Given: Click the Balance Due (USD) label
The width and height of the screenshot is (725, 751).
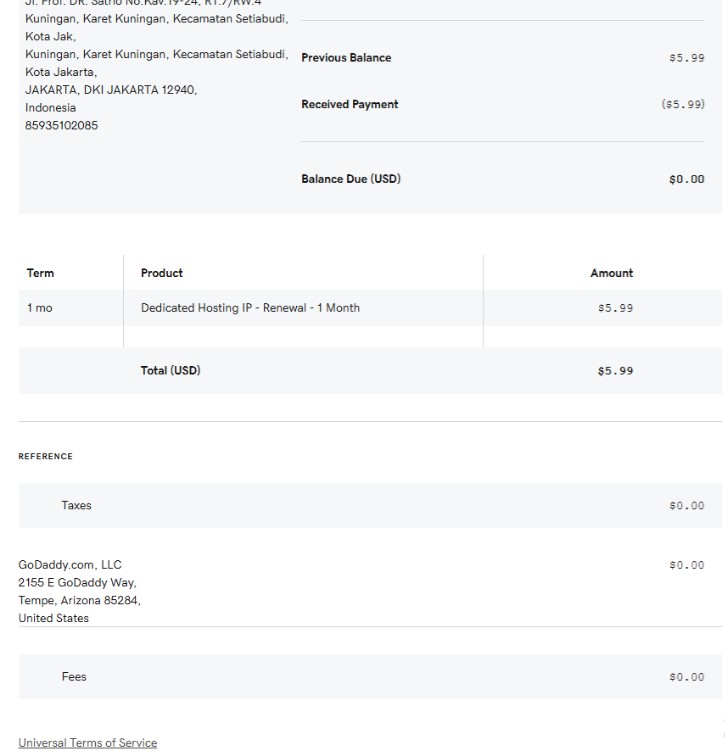Looking at the screenshot, I should coord(351,180).
